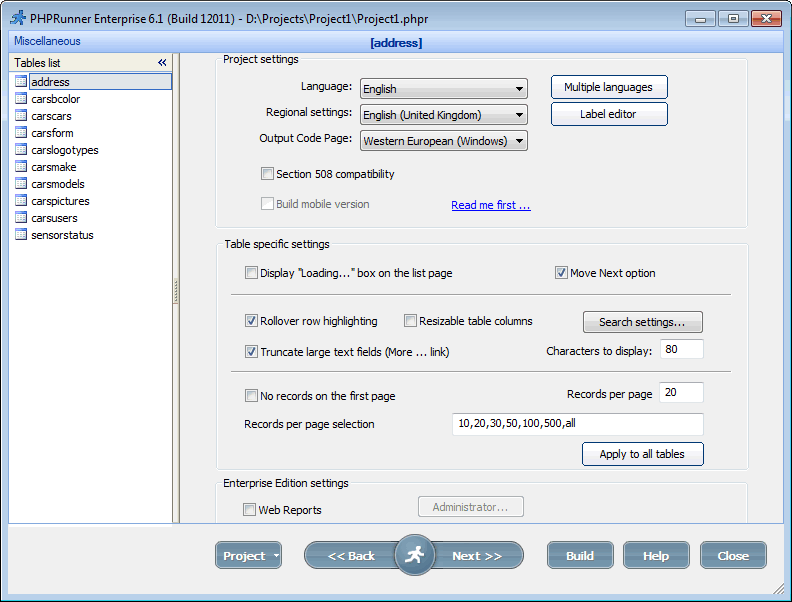792x602 pixels.
Task: Enable Resizable table columns
Action: point(410,321)
